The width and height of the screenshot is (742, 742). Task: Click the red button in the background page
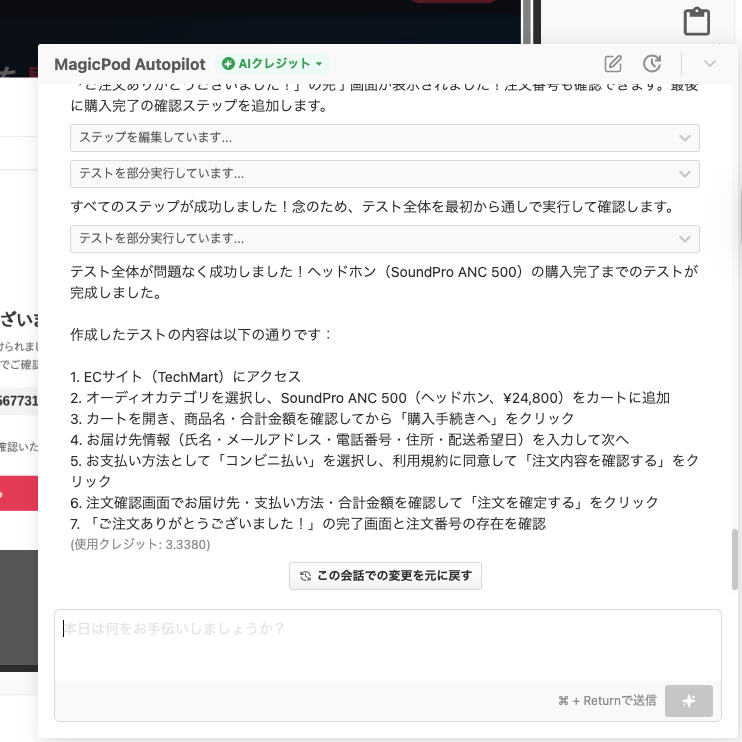(19, 493)
